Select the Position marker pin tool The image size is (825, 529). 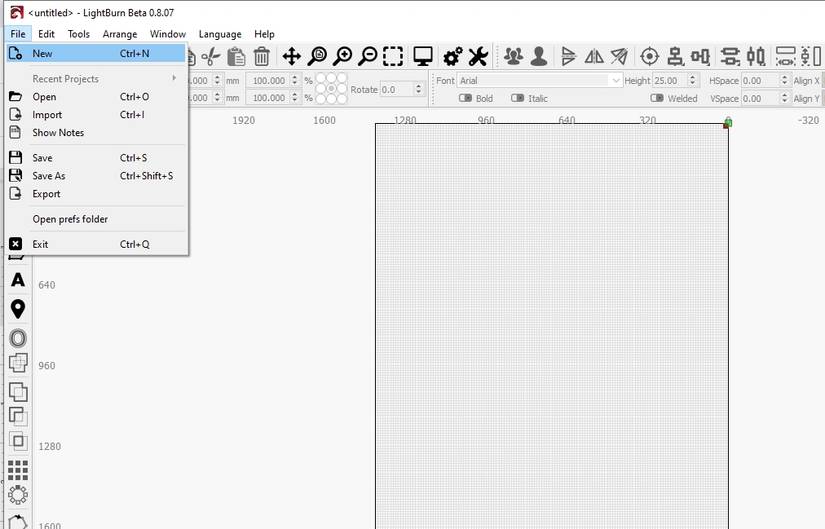18,309
